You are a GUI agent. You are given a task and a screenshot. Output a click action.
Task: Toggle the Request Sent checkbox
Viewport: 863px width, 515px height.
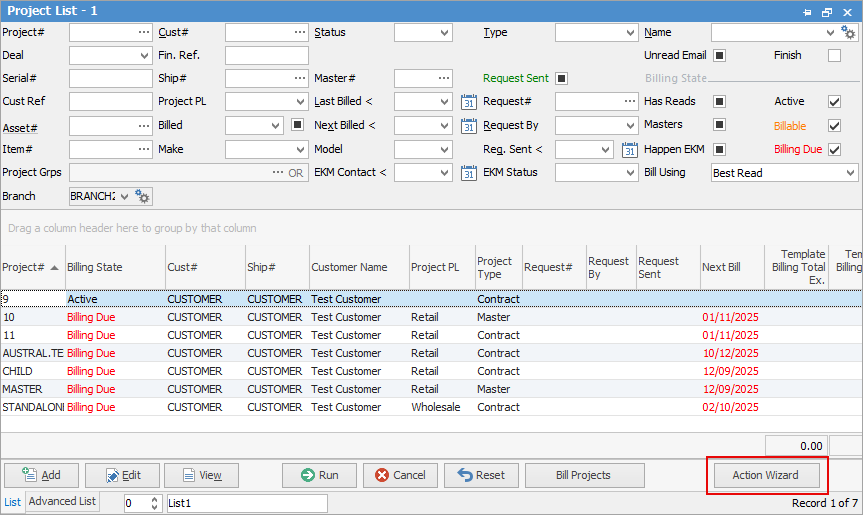click(561, 79)
